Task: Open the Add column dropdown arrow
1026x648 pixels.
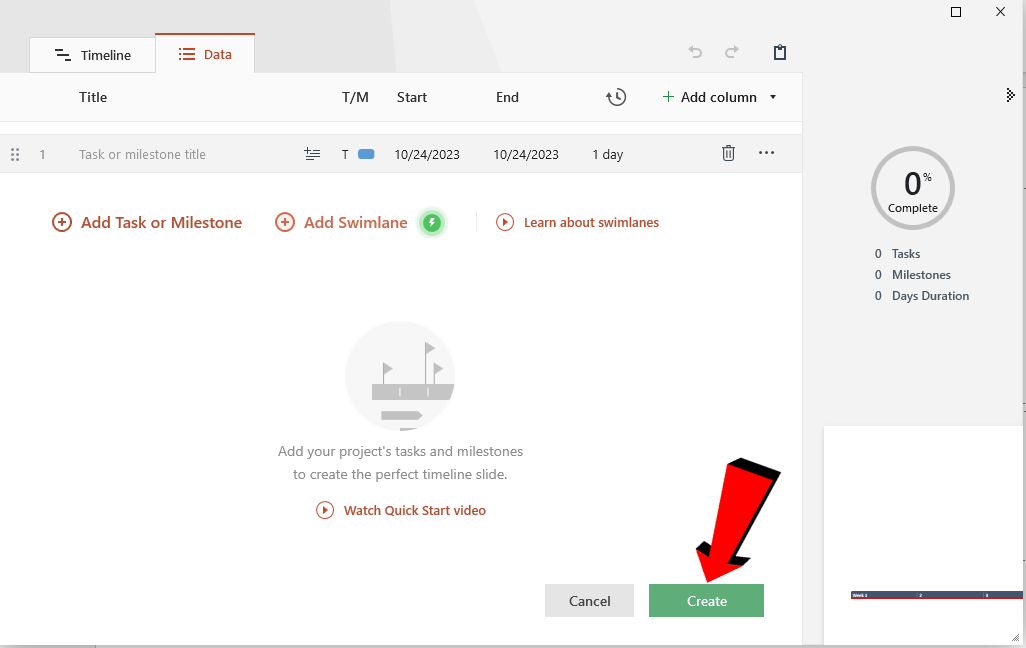Action: [773, 97]
